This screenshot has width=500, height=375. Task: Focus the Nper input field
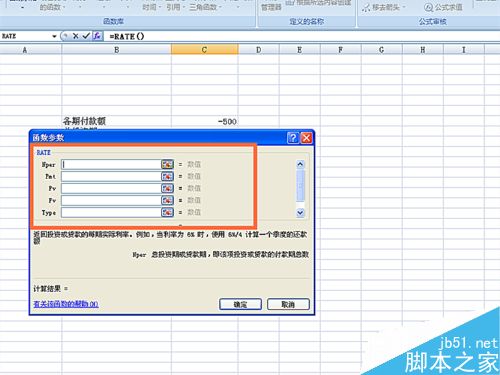(x=111, y=164)
